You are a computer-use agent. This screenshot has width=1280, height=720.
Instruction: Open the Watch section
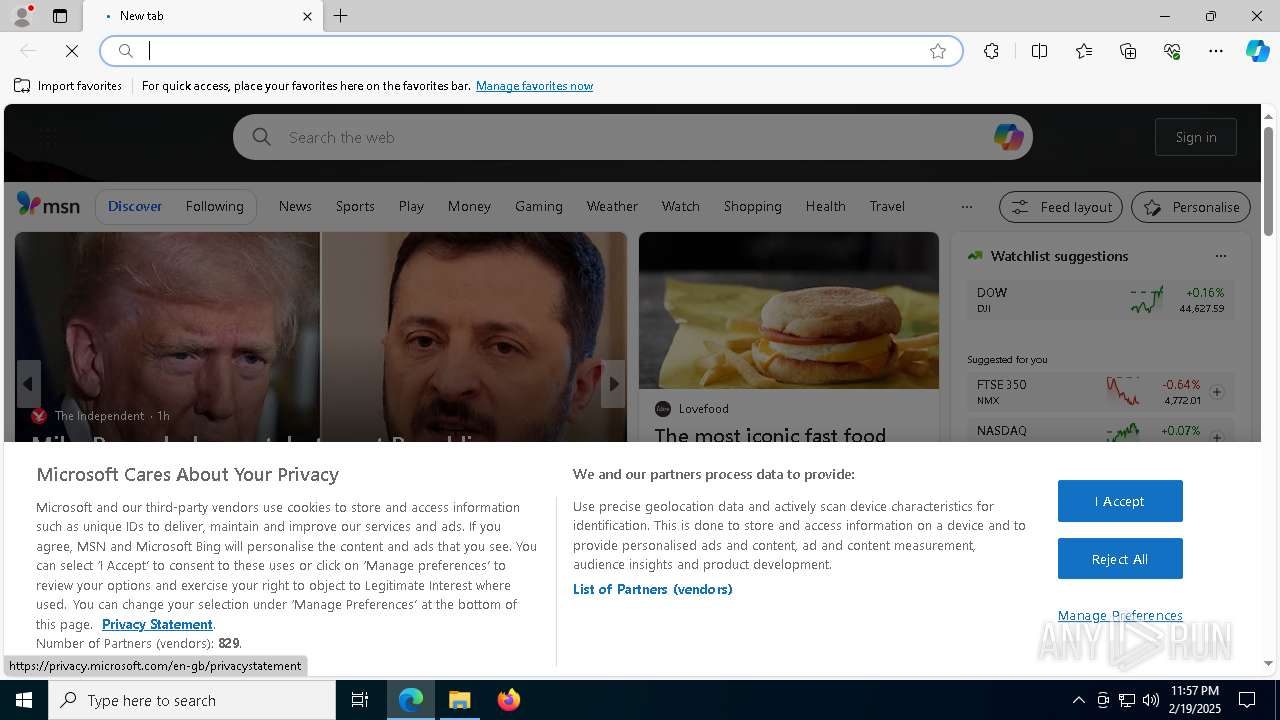click(x=680, y=206)
